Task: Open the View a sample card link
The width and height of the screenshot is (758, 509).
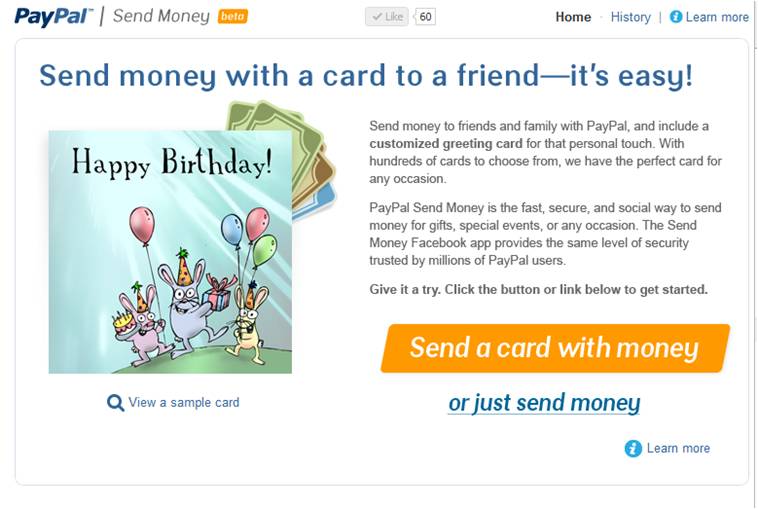Action: point(184,402)
